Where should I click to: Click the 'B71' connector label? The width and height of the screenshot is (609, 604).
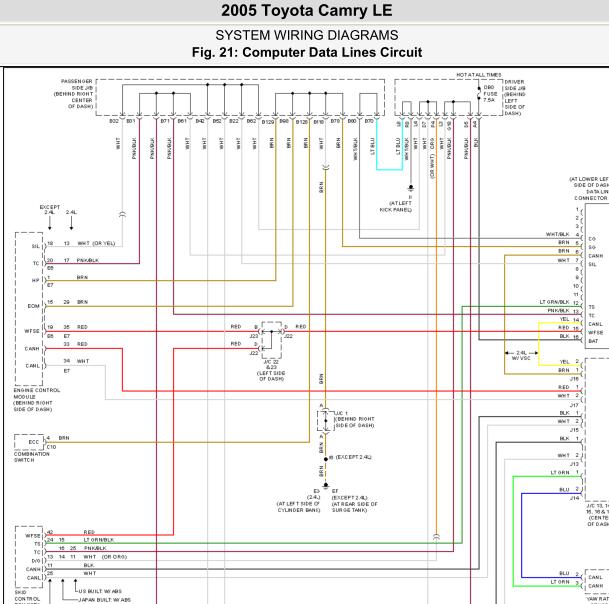point(165,121)
